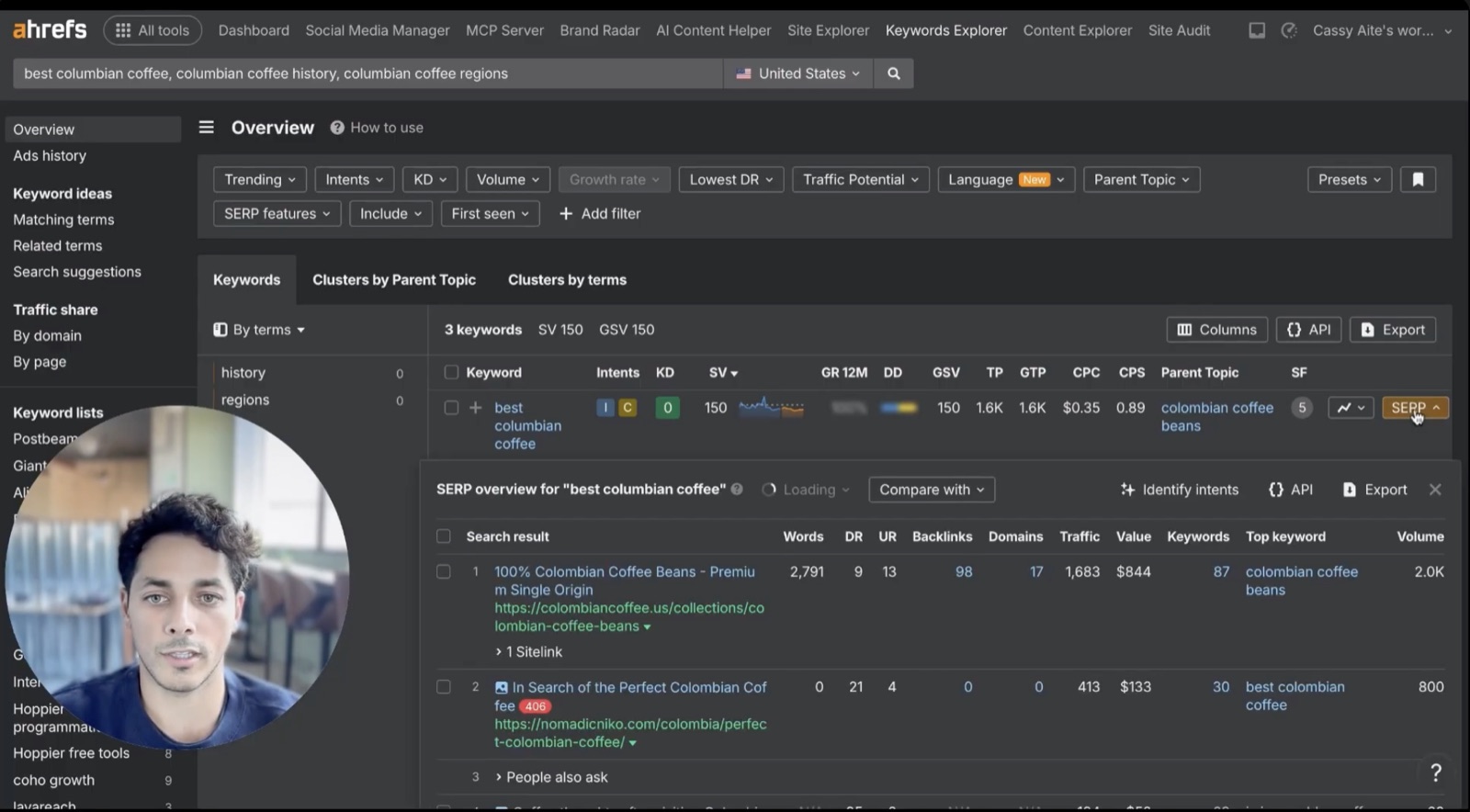Click the 406 status badge
The width and height of the screenshot is (1470, 812).
(x=536, y=706)
